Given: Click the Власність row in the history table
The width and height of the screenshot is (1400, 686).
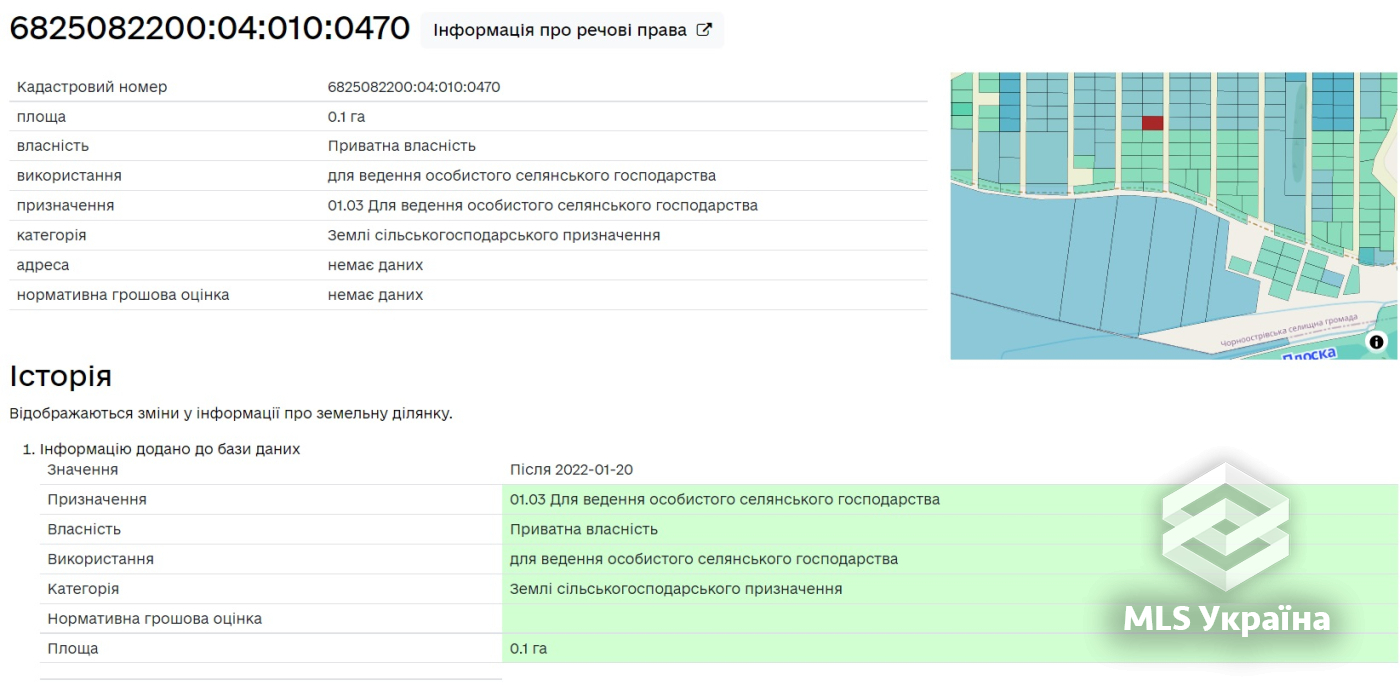Looking at the screenshot, I should pos(84,530).
